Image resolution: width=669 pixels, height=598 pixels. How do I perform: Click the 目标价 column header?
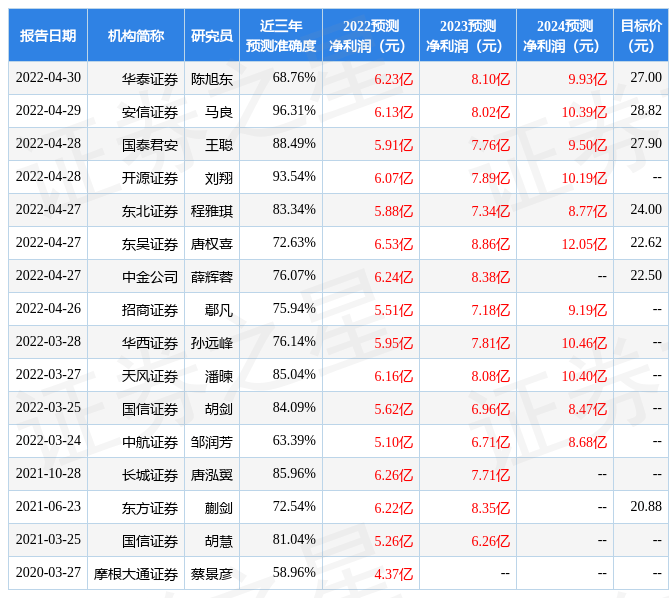[x=641, y=35]
